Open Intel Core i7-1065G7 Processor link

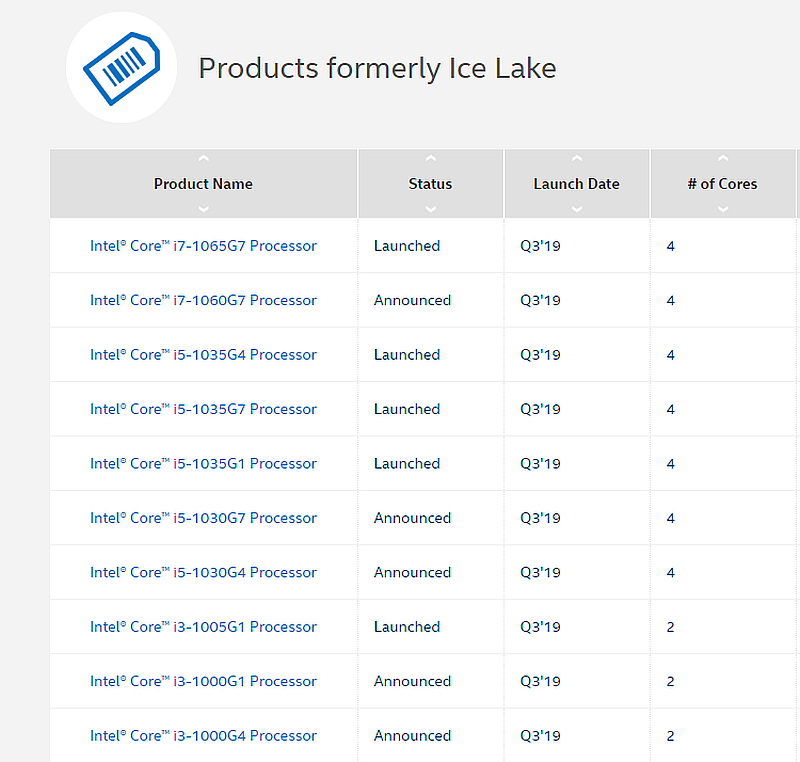point(203,246)
